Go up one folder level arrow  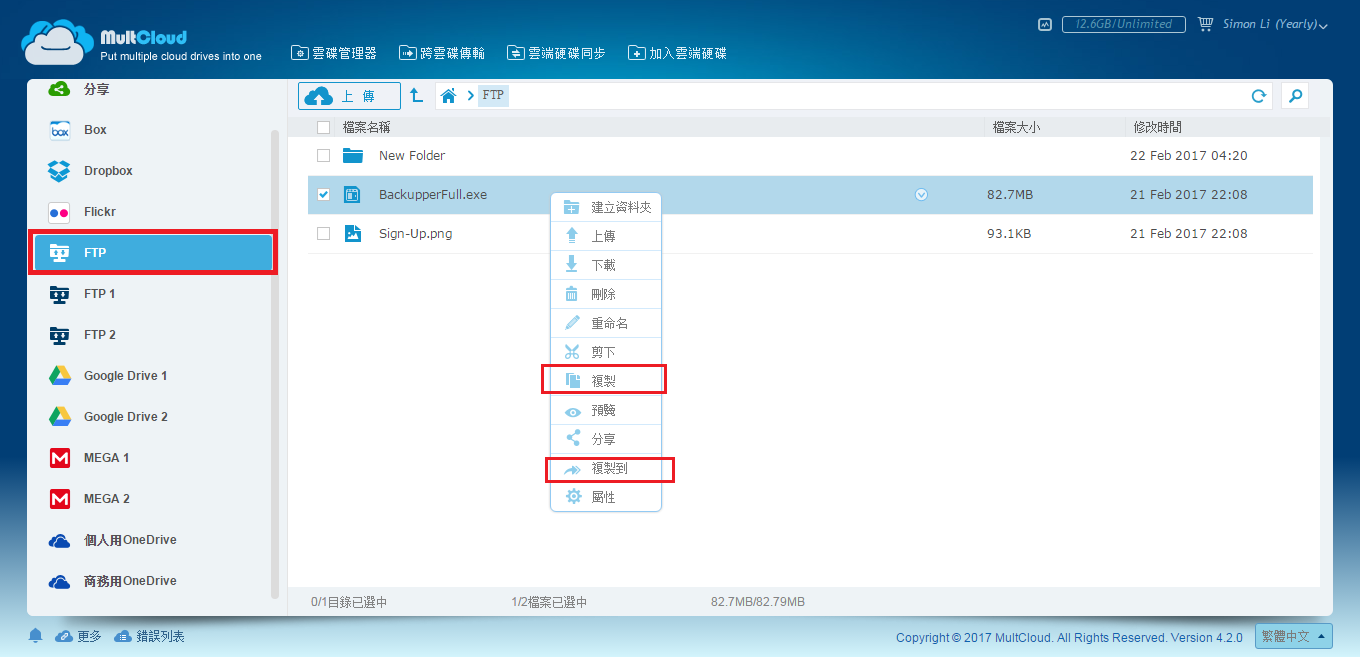click(x=417, y=96)
